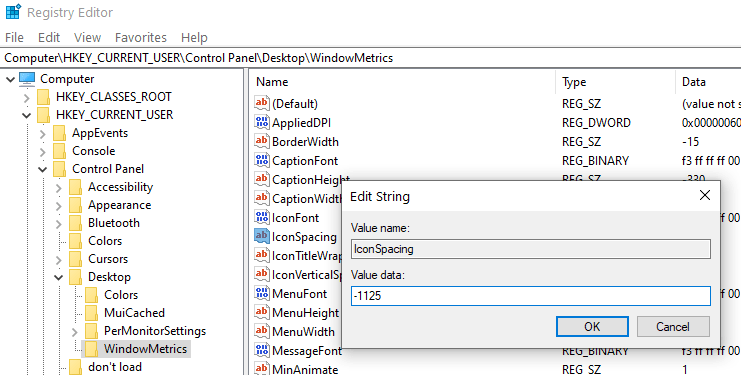Click the HKEY_CLASSES_ROOT folder icon
Viewport: 741px width, 375px height.
tap(43, 97)
